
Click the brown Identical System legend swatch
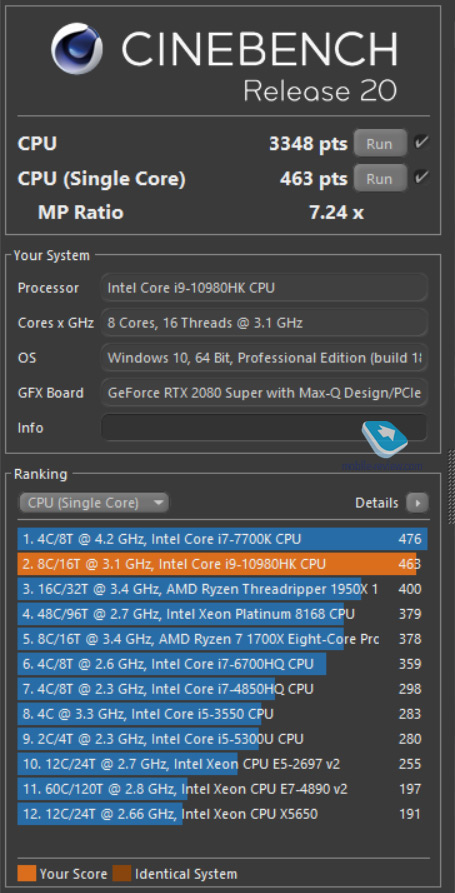(122, 873)
